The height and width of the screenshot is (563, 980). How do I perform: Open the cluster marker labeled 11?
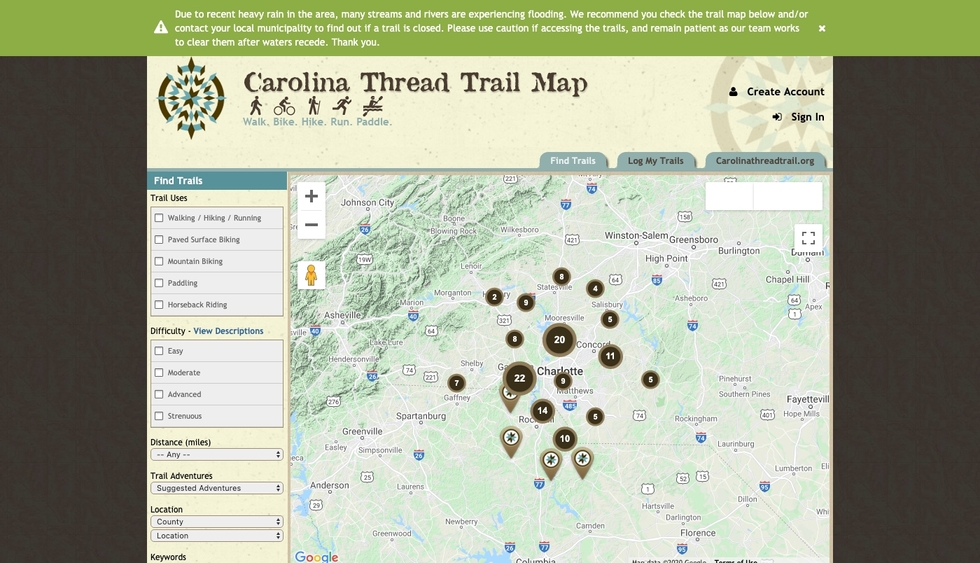click(610, 356)
